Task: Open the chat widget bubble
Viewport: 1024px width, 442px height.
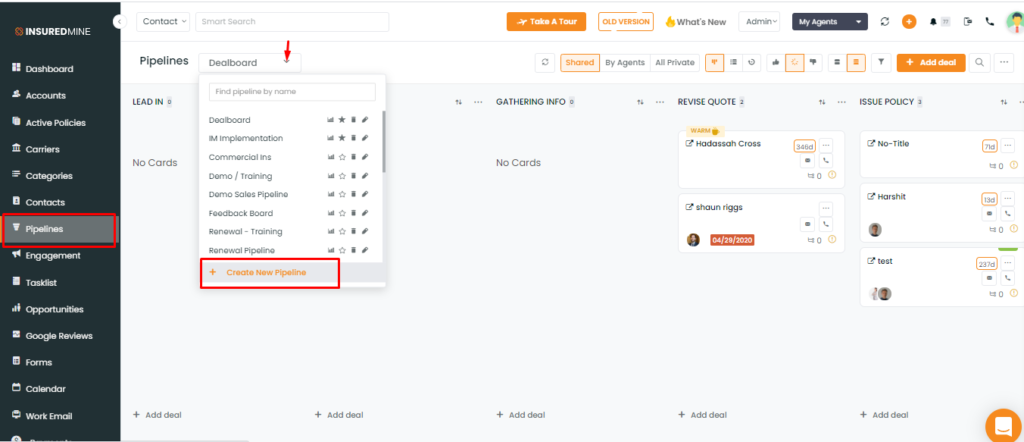Action: pyautogui.click(x=1004, y=427)
